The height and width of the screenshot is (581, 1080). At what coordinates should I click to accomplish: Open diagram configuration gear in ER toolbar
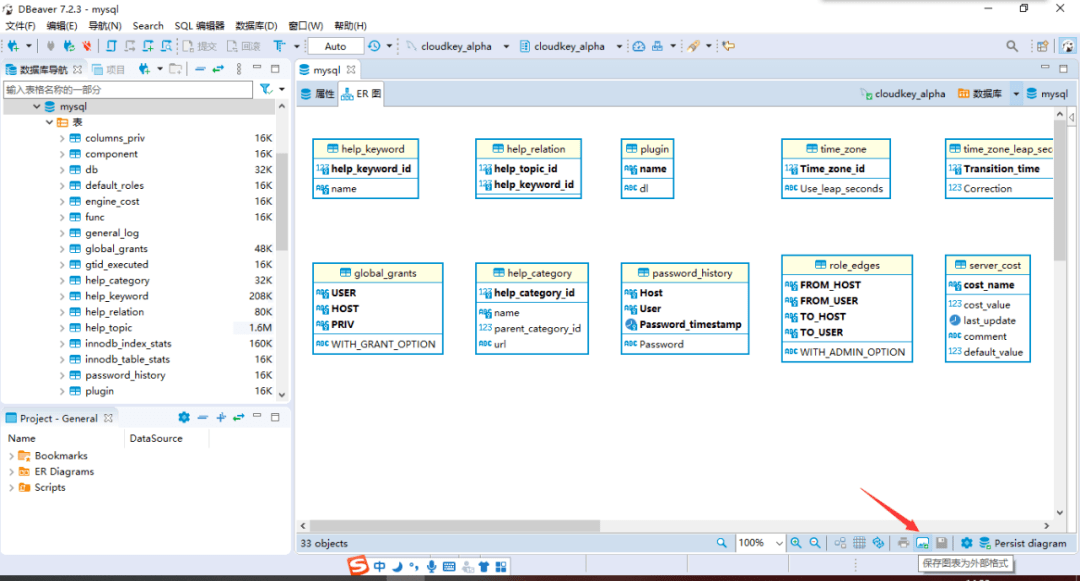click(x=966, y=543)
